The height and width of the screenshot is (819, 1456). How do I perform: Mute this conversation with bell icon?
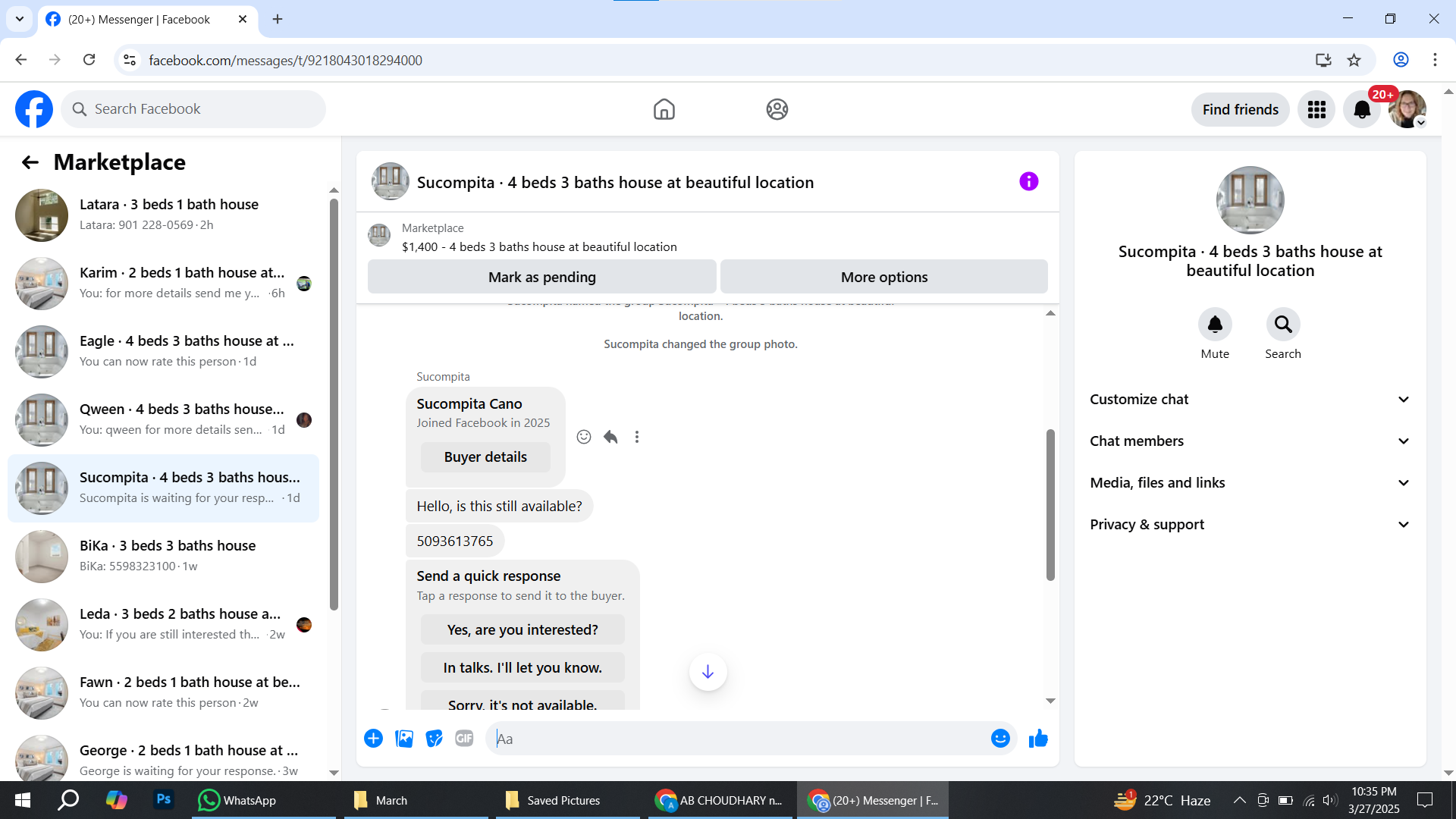point(1215,325)
